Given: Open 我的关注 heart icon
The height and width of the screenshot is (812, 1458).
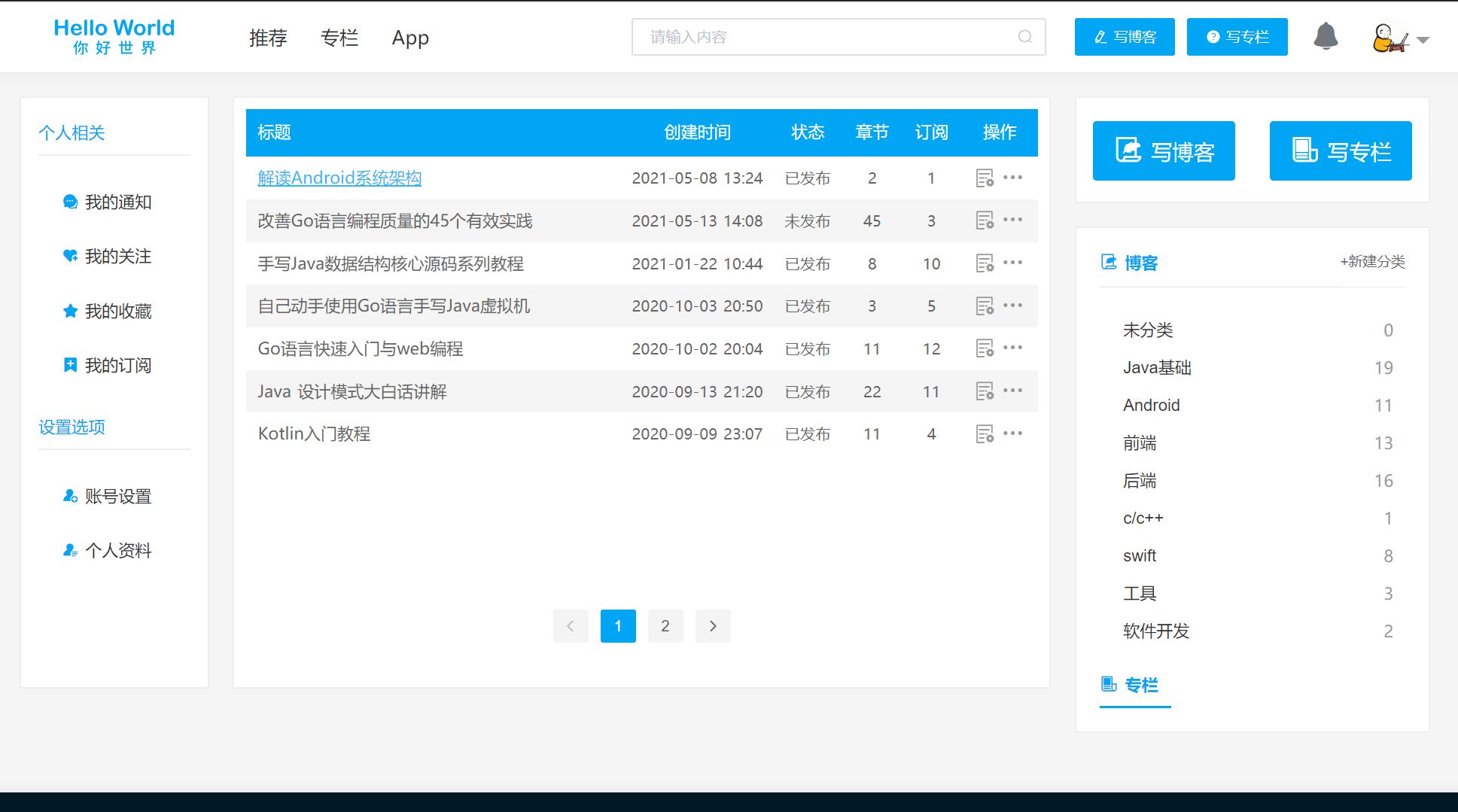Looking at the screenshot, I should (70, 256).
